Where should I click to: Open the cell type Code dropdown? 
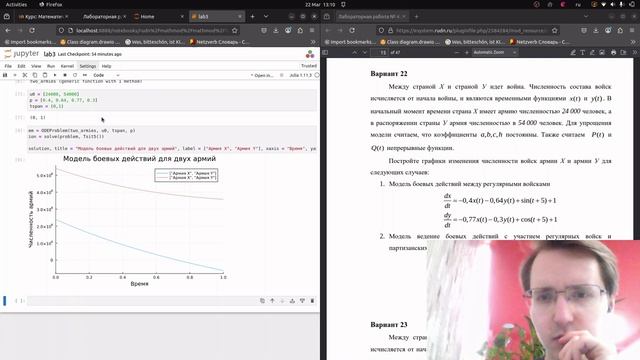(x=106, y=75)
